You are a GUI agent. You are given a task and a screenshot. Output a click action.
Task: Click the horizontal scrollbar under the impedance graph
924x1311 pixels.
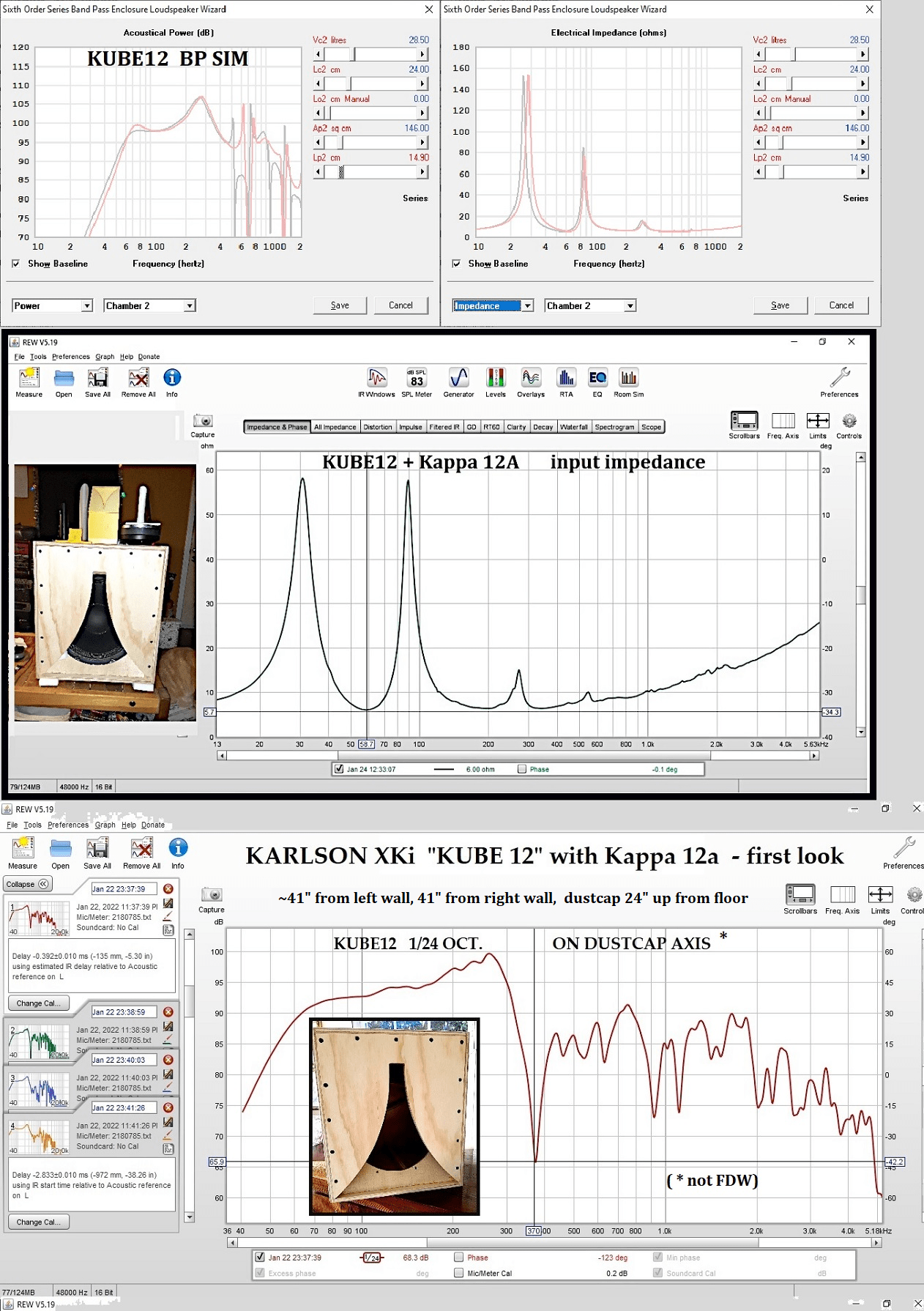pyautogui.click(x=518, y=755)
